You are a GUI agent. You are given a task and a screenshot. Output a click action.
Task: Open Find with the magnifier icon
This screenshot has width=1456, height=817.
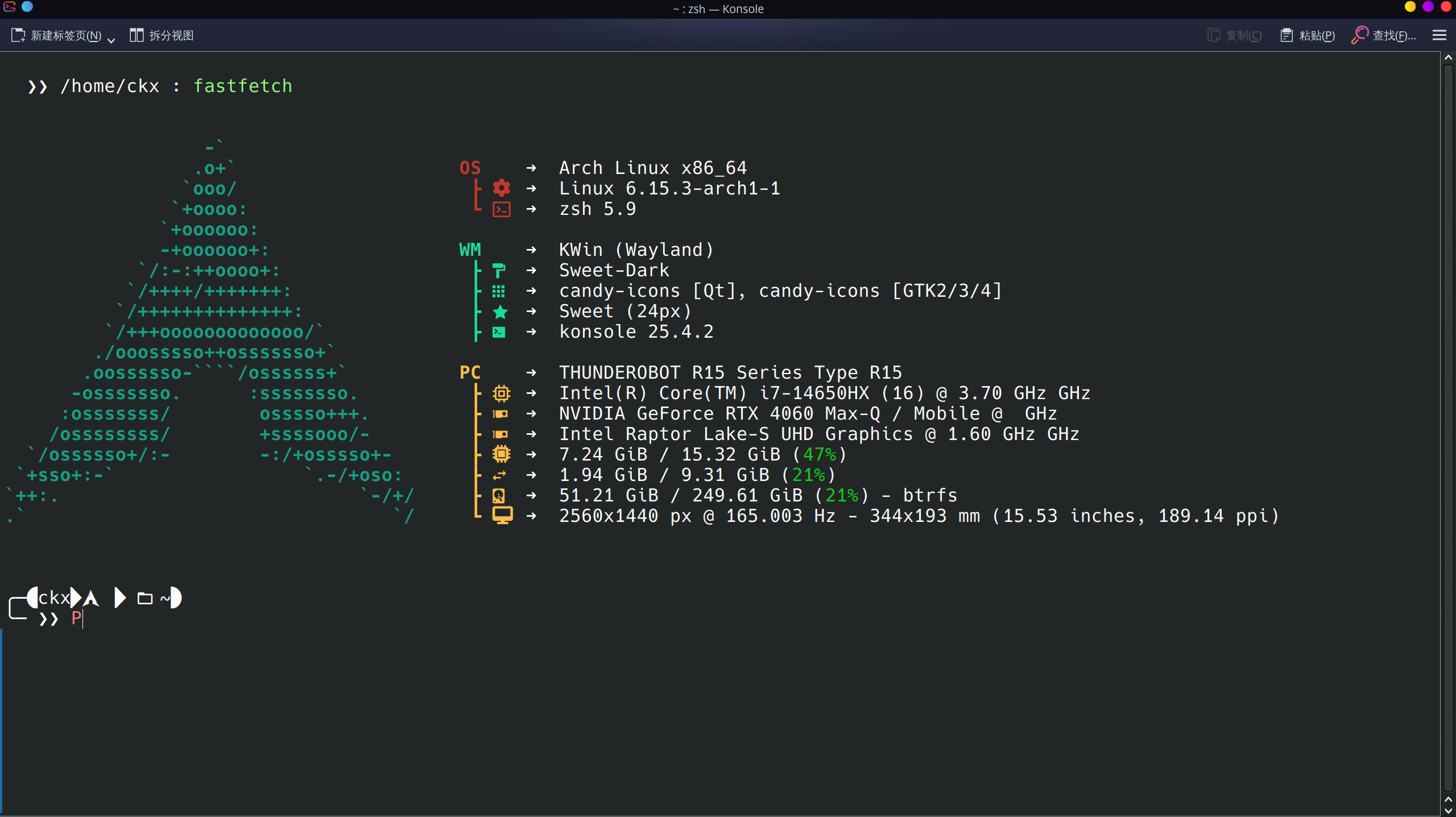[1359, 35]
